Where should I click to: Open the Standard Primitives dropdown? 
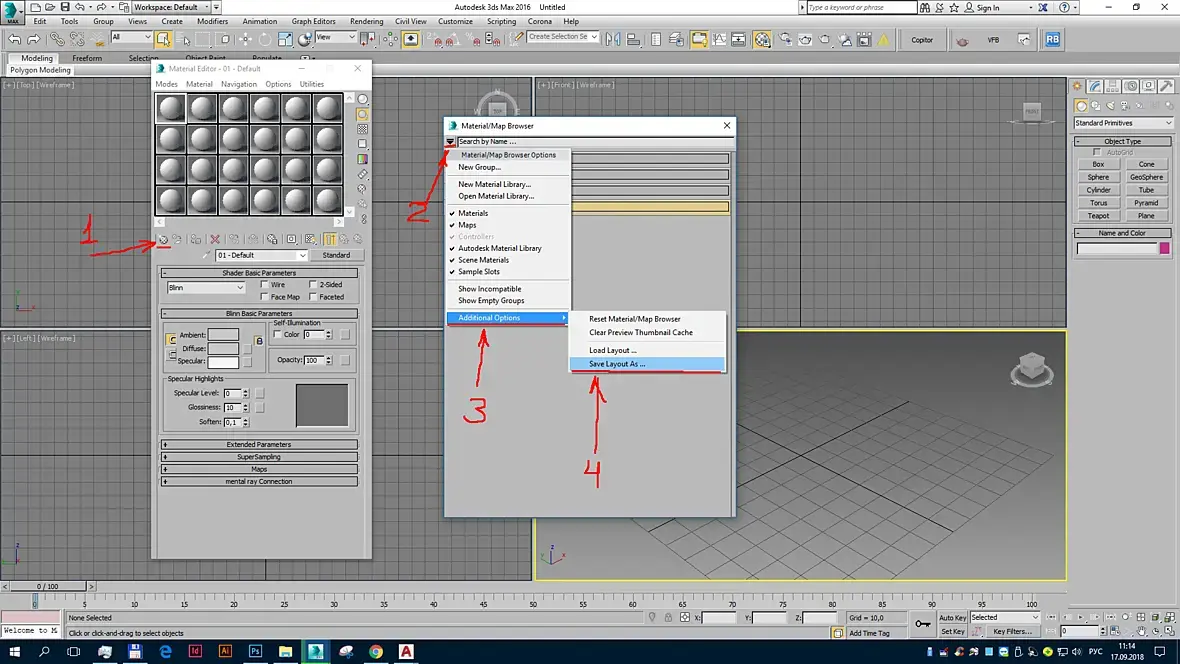tap(1123, 123)
